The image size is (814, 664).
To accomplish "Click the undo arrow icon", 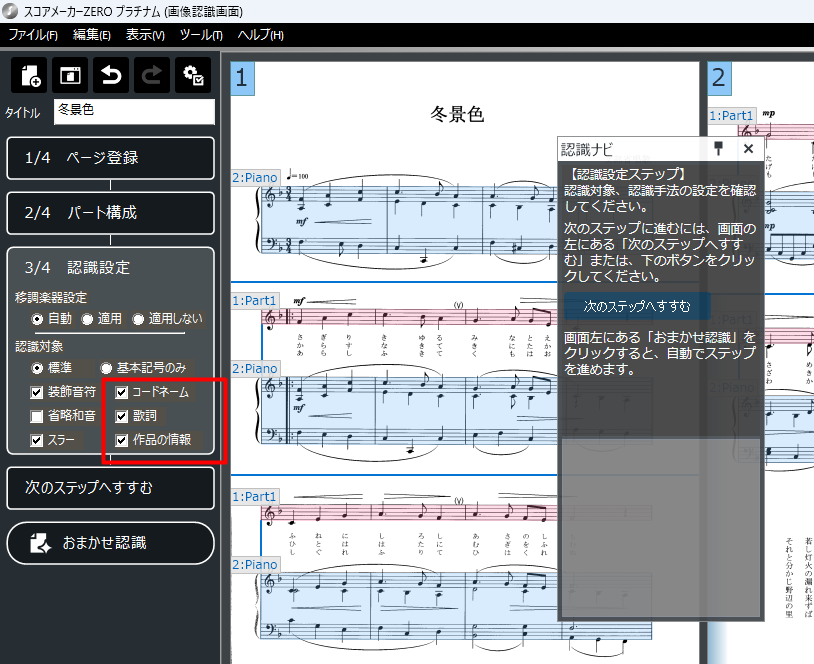I will (x=111, y=76).
